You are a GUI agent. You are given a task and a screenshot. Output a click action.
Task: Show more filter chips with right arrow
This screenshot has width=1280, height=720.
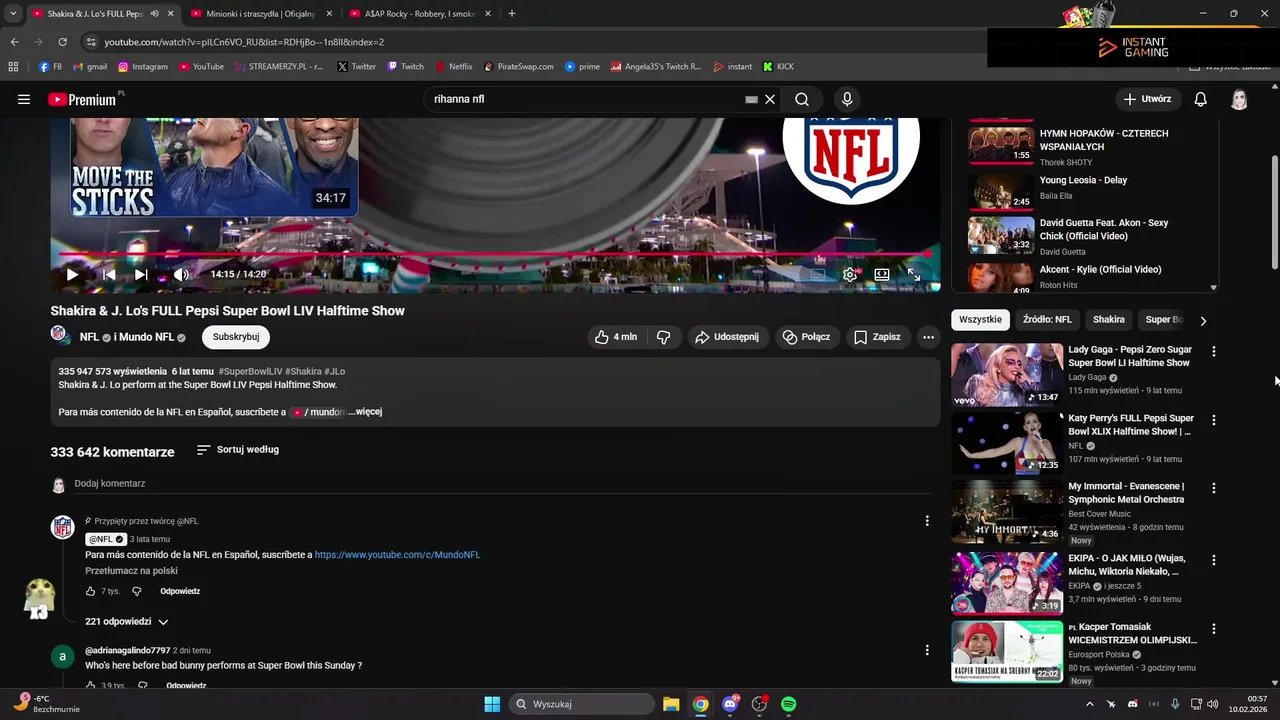click(x=1203, y=320)
